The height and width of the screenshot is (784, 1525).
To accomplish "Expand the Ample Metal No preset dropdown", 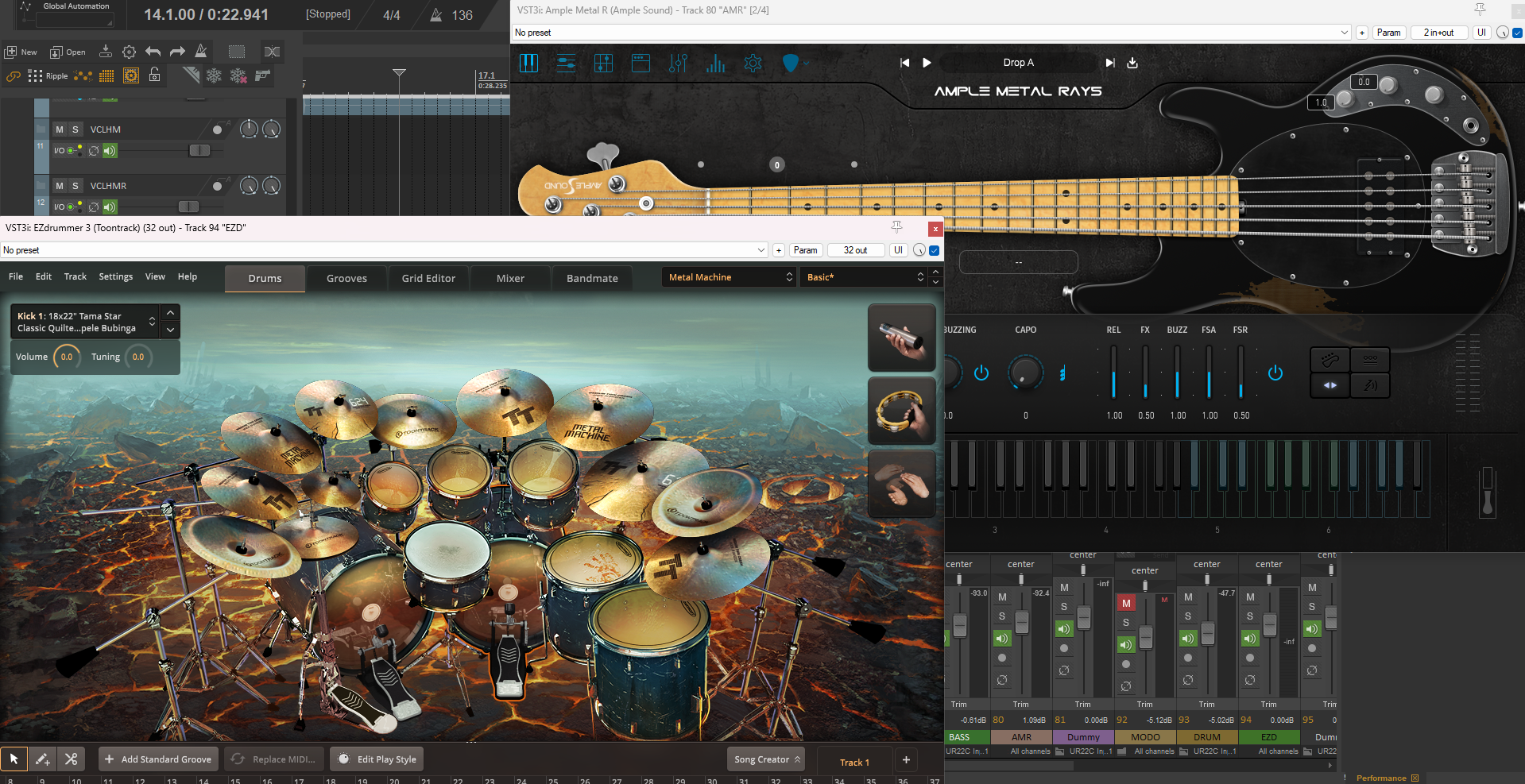I will pos(1345,33).
